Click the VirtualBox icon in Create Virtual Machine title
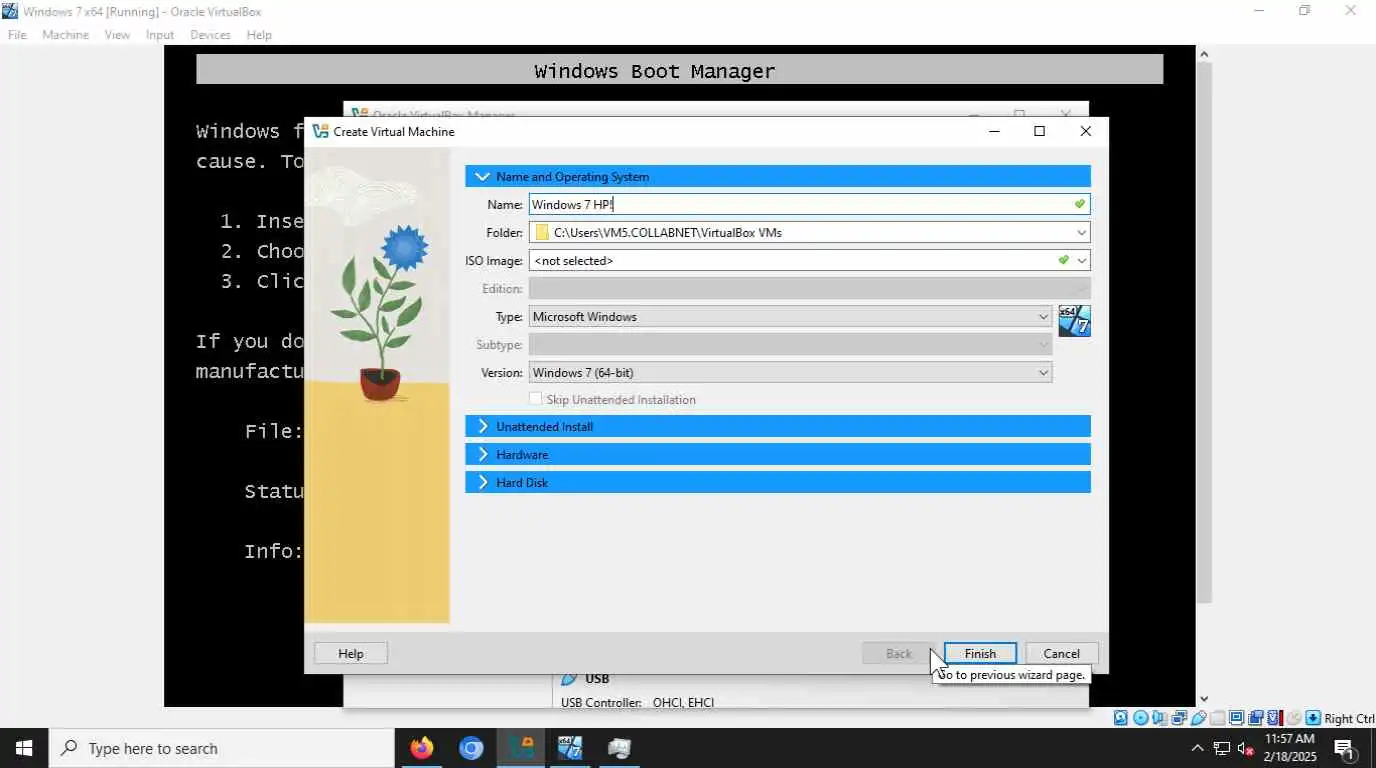This screenshot has width=1376, height=768. coord(320,131)
